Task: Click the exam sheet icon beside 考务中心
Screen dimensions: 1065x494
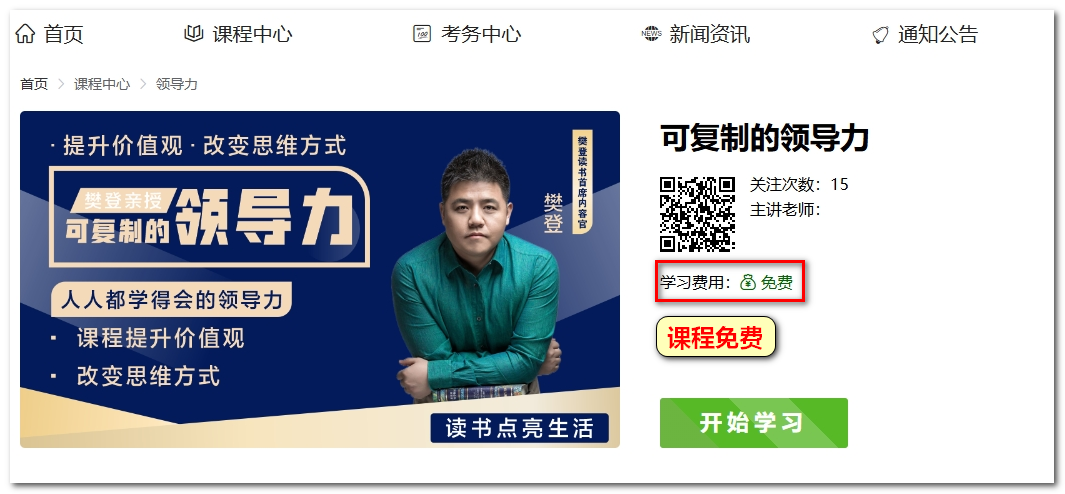Action: pos(422,33)
